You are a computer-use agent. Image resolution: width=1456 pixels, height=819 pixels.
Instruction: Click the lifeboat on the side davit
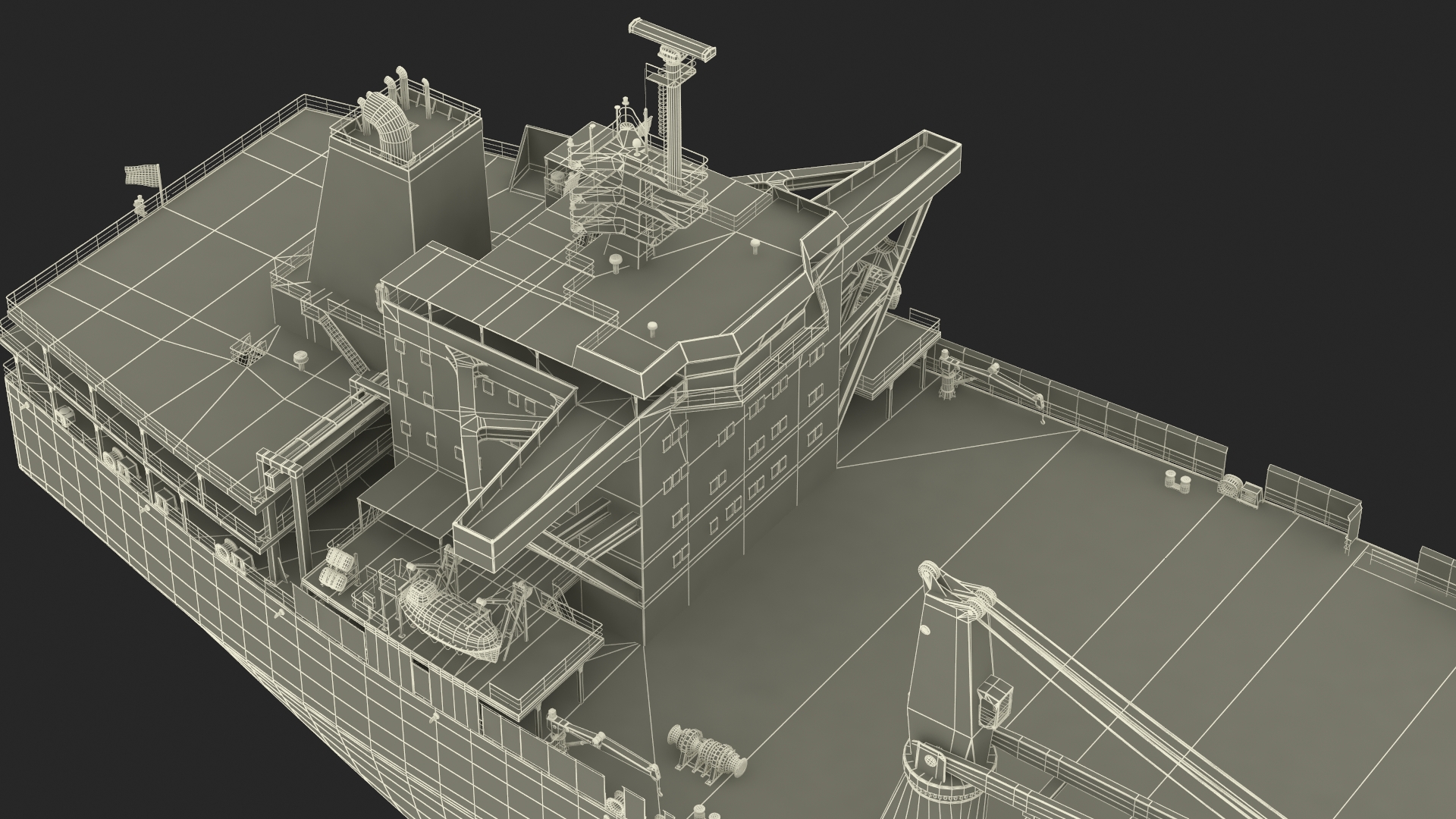pyautogui.click(x=450, y=620)
